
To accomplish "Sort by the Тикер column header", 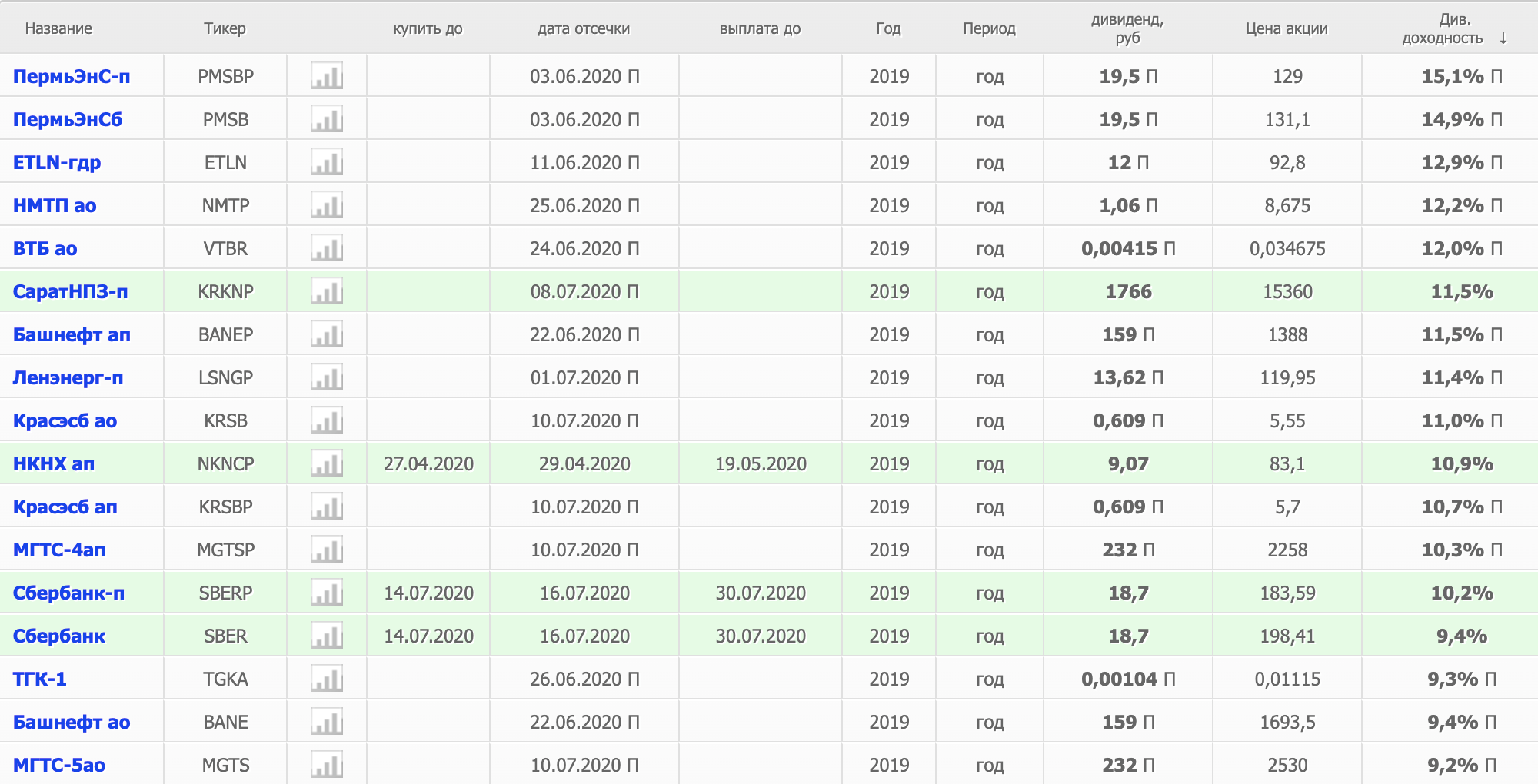I will point(225,28).
